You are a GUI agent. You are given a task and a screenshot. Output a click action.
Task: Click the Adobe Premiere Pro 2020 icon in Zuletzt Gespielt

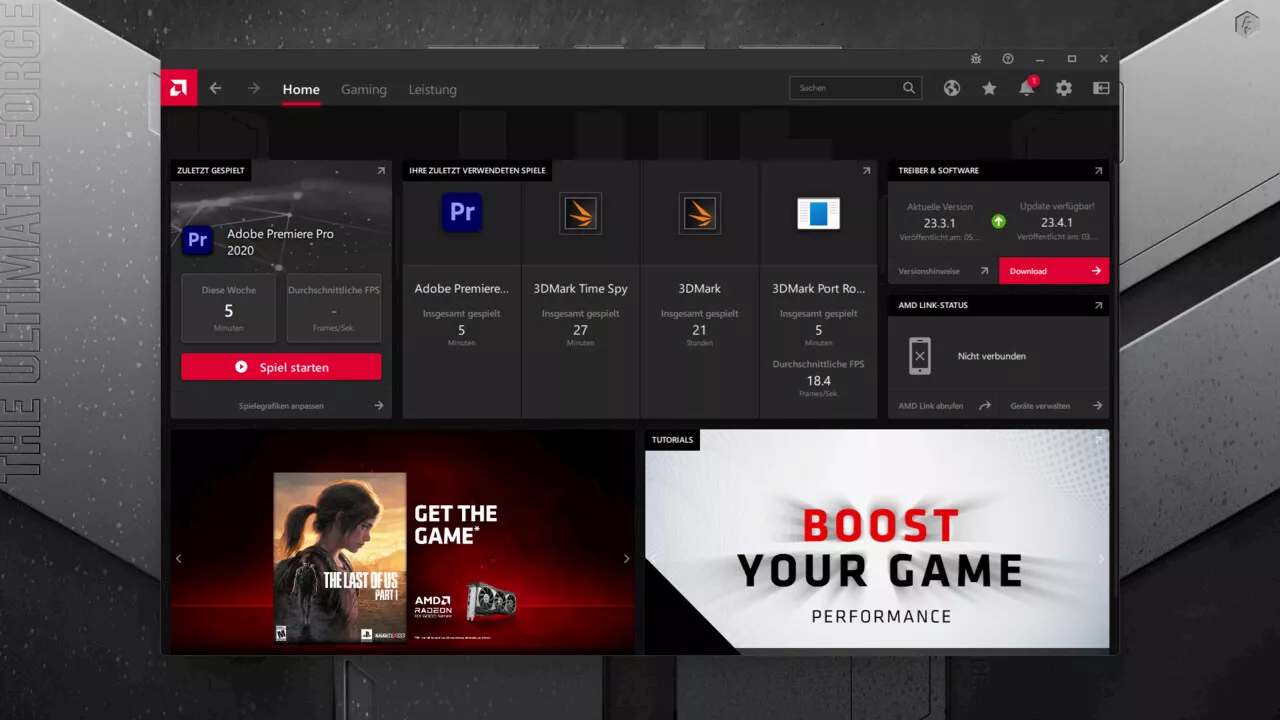[x=198, y=240]
